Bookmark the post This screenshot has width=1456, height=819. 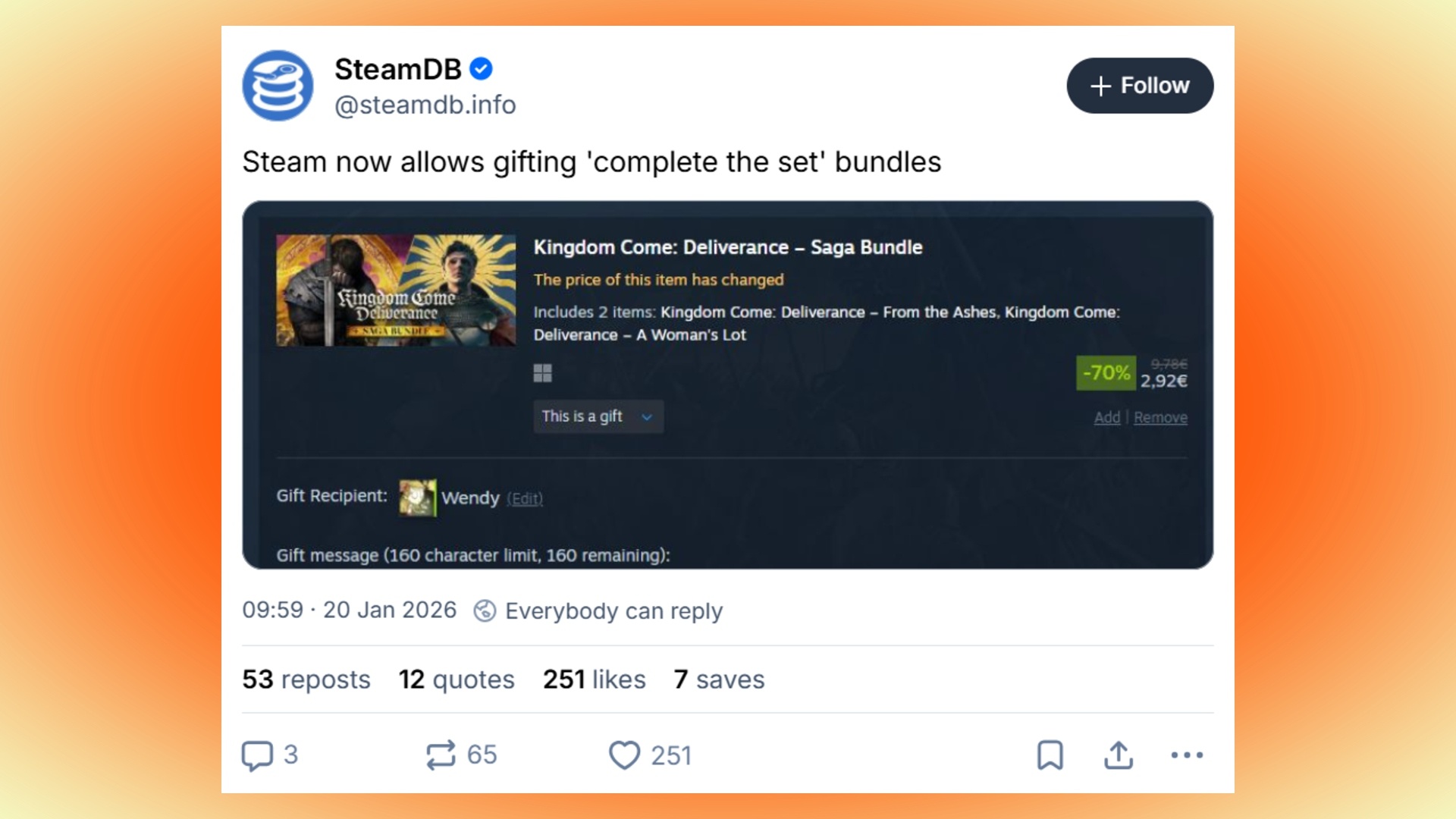pyautogui.click(x=1050, y=755)
